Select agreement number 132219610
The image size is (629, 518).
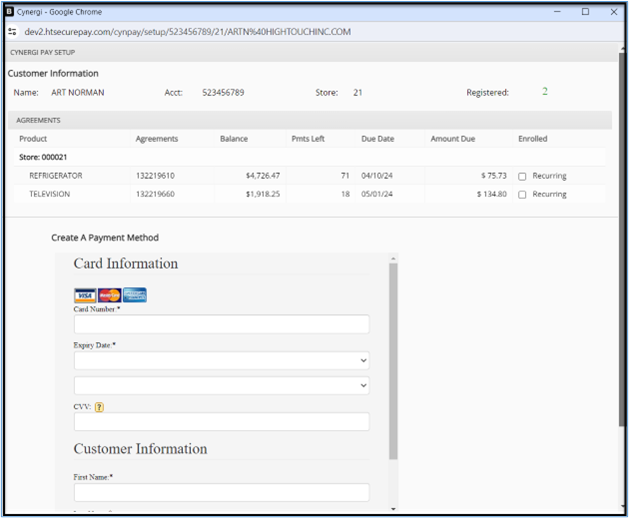click(155, 176)
